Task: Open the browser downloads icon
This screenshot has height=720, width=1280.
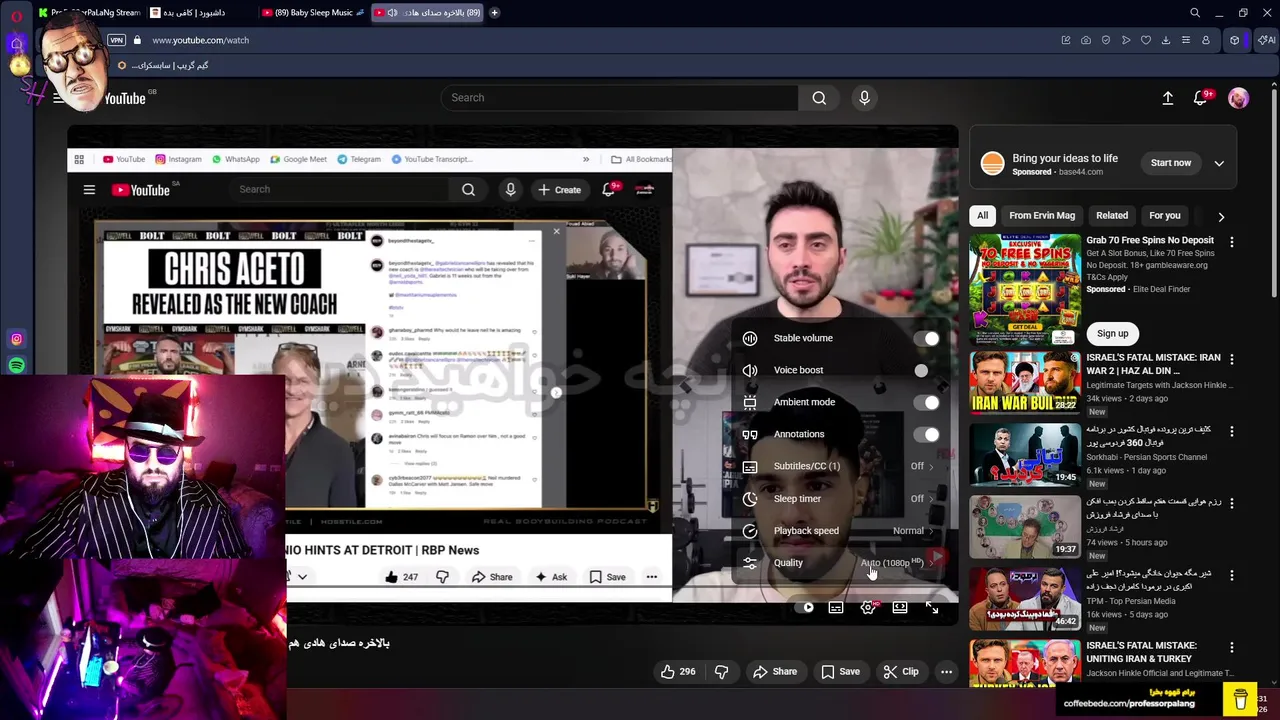Action: click(x=1165, y=40)
